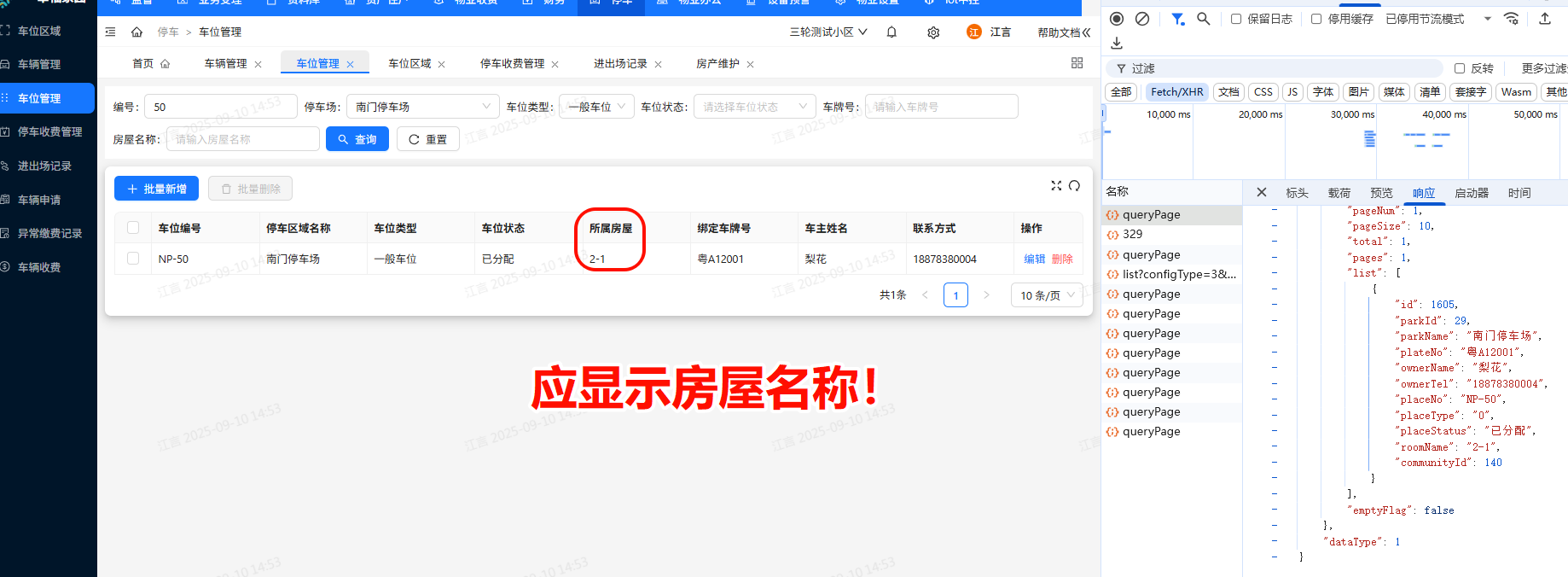Enable the 保留日志 checkbox
This screenshot has height=577, width=1568.
[x=1235, y=19]
